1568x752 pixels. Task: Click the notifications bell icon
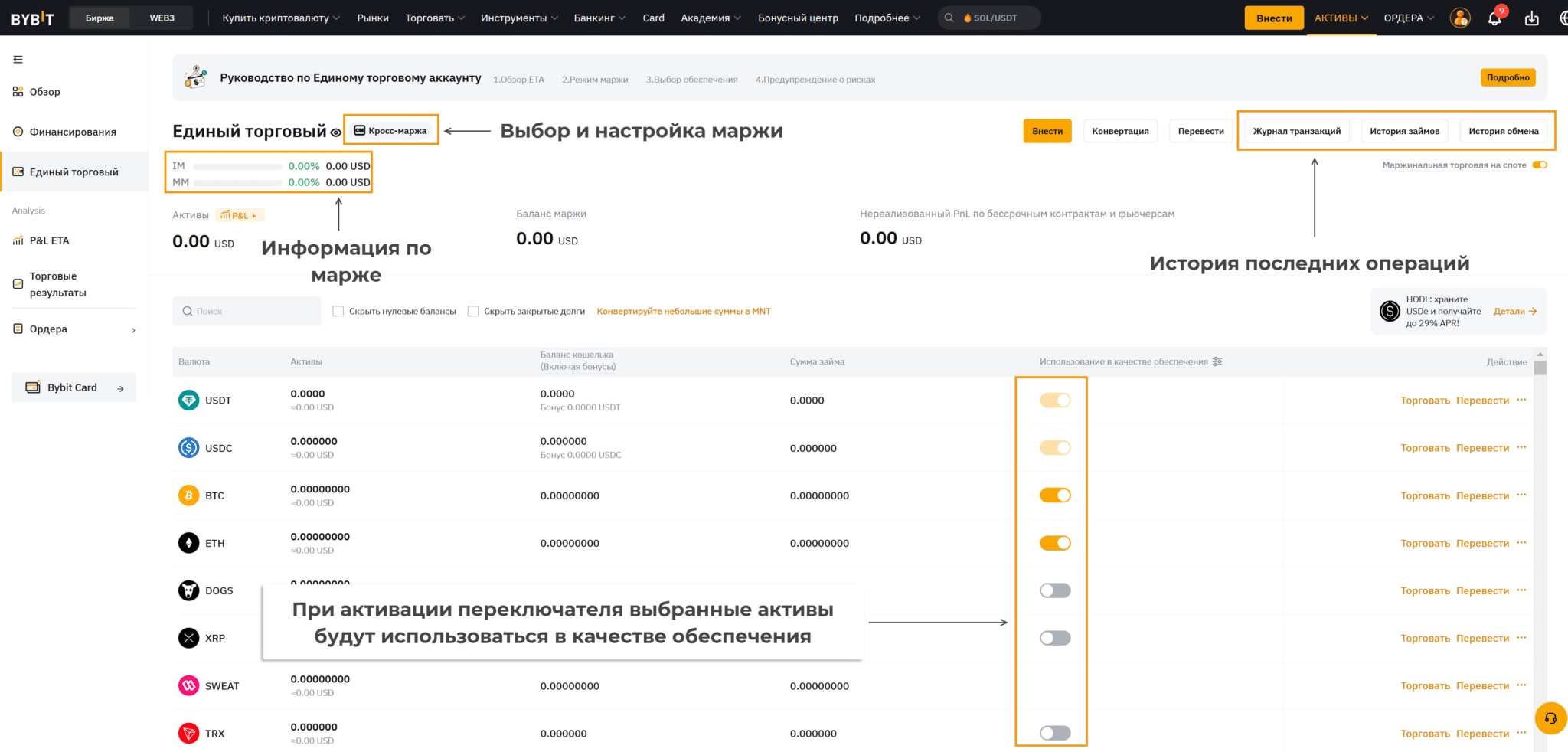coord(1494,18)
